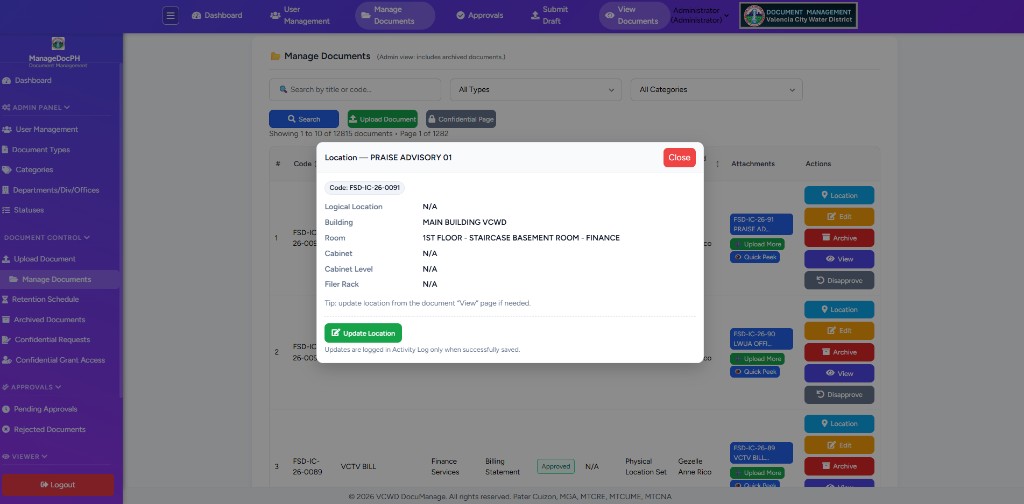This screenshot has height=504, width=1024.
Task: Click the Room value text in dialog
Action: click(x=521, y=238)
